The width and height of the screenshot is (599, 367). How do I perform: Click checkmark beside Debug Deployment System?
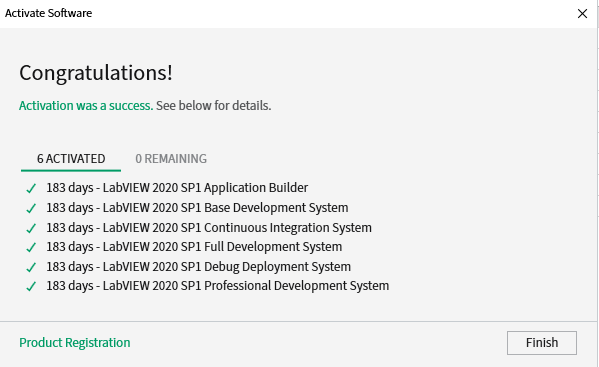coord(31,267)
